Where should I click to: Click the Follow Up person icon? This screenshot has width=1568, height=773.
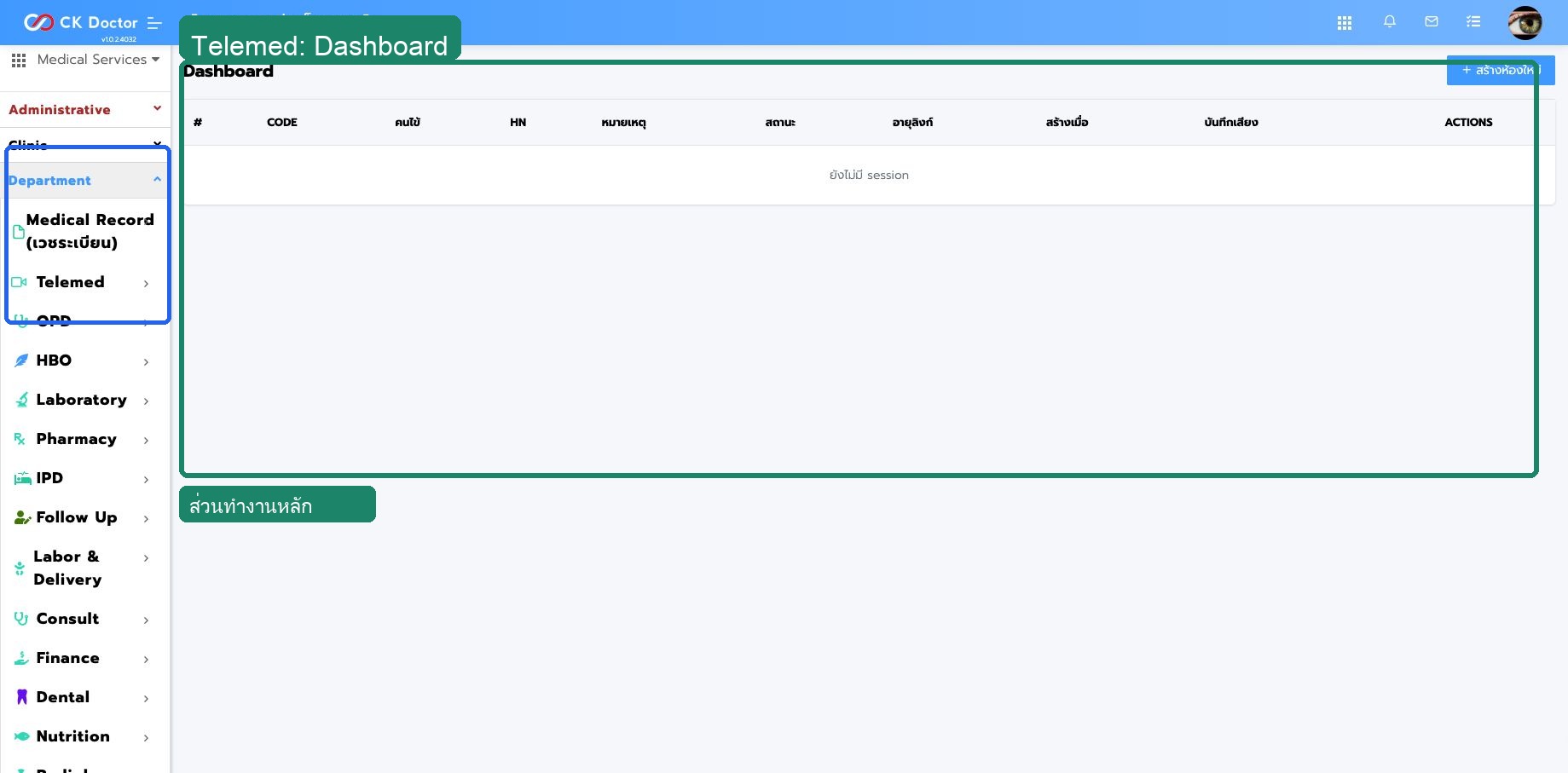tap(22, 517)
